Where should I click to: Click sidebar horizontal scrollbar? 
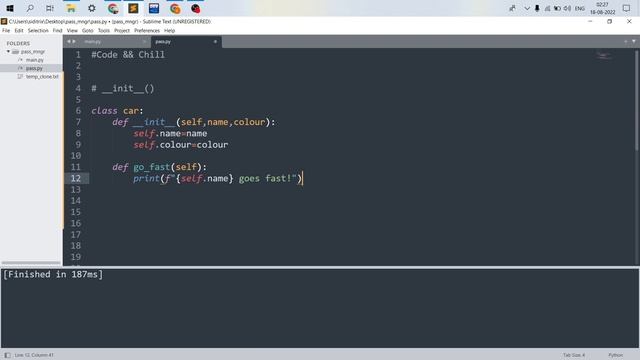pos(31,262)
